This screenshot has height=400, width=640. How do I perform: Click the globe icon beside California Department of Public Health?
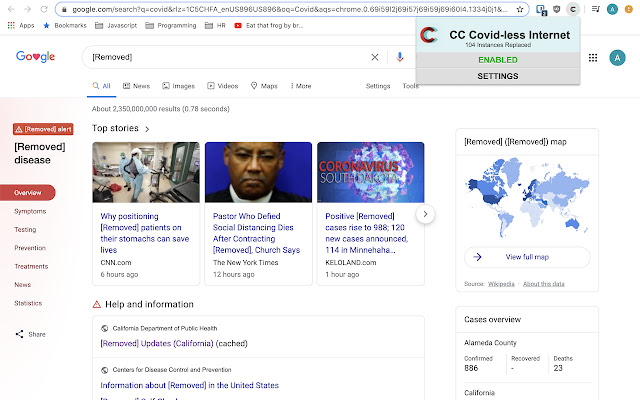click(104, 329)
